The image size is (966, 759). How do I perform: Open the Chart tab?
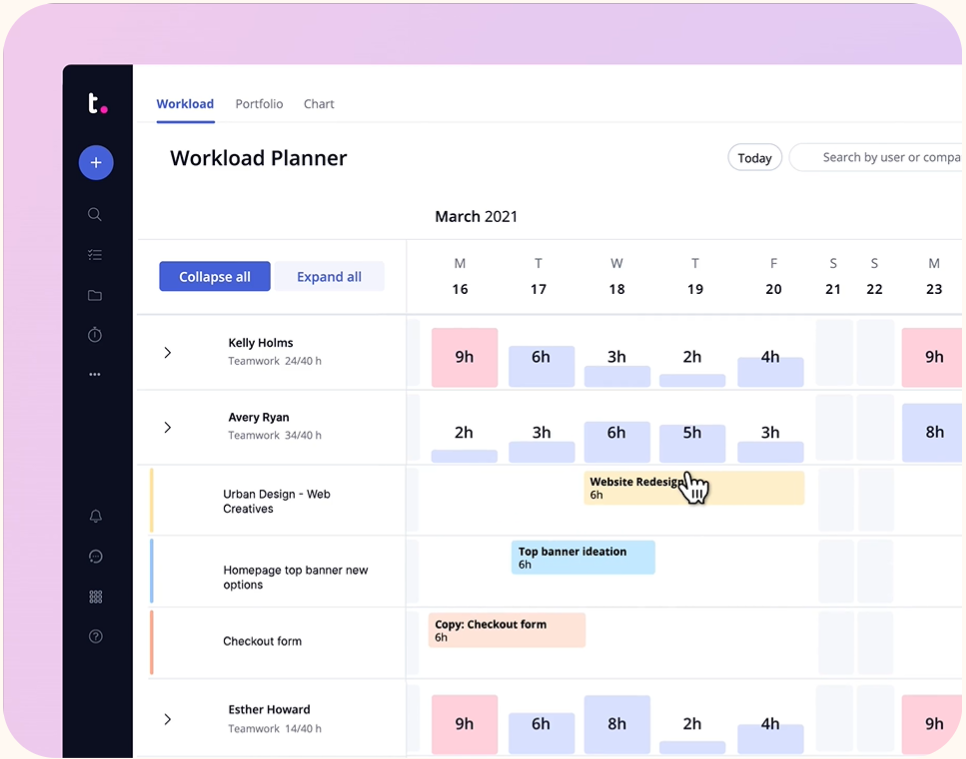(x=318, y=103)
